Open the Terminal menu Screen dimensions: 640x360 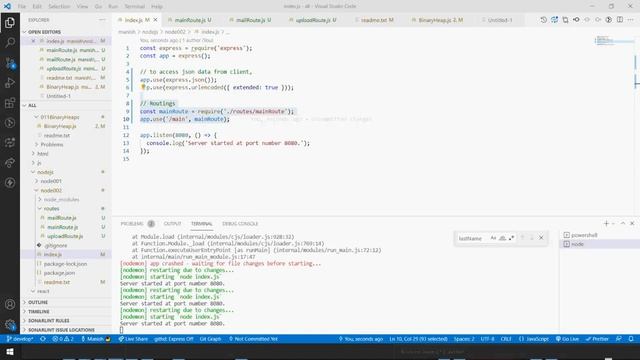pyautogui.click(x=135, y=7)
